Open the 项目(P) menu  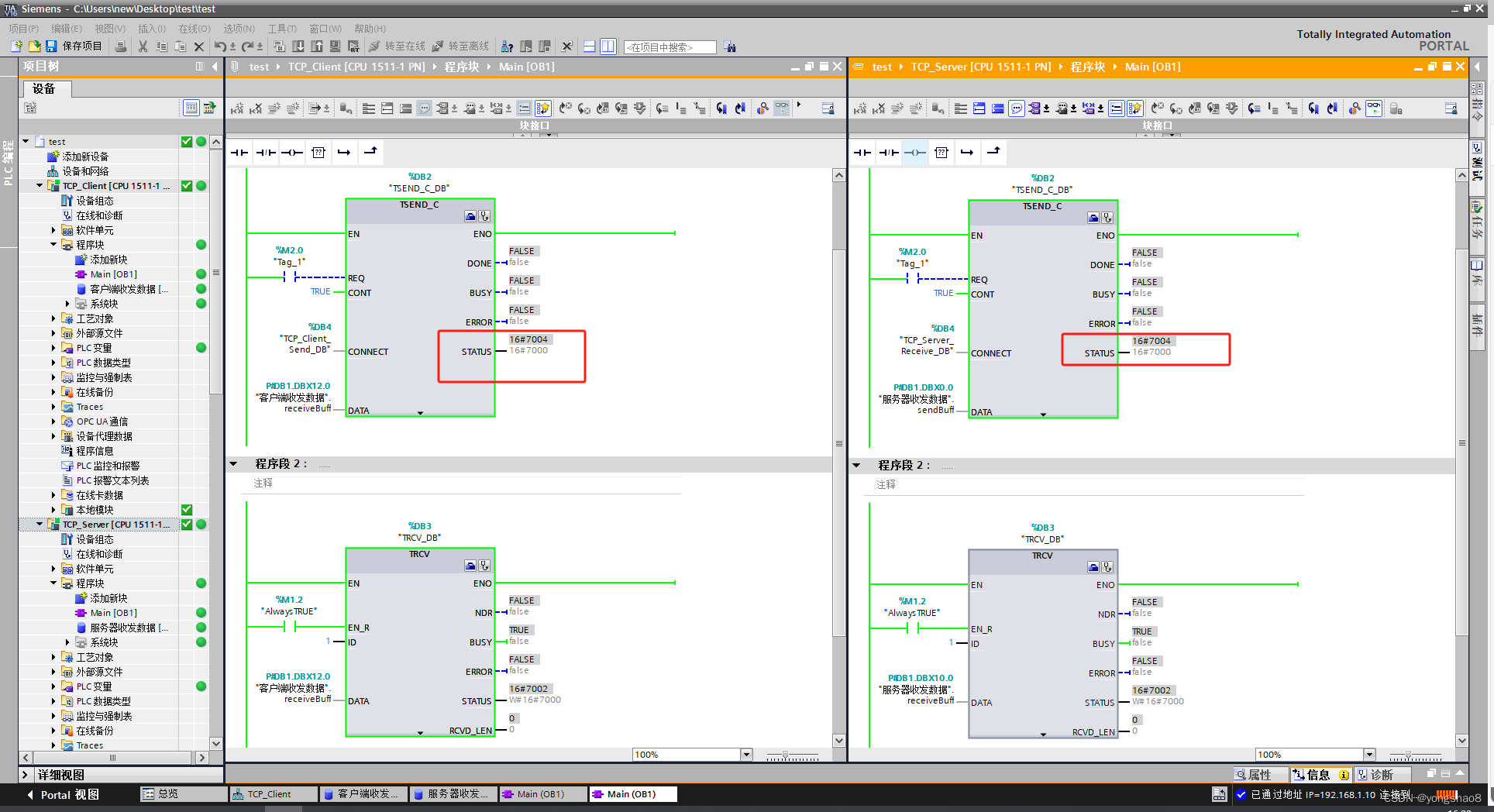23,29
